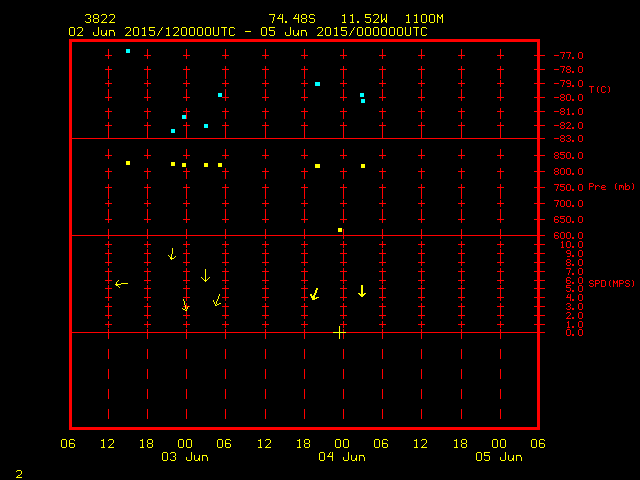Screen dimensions: 640x480
Task: Click the SPD(MPS) wind speed label
Action: point(611,284)
